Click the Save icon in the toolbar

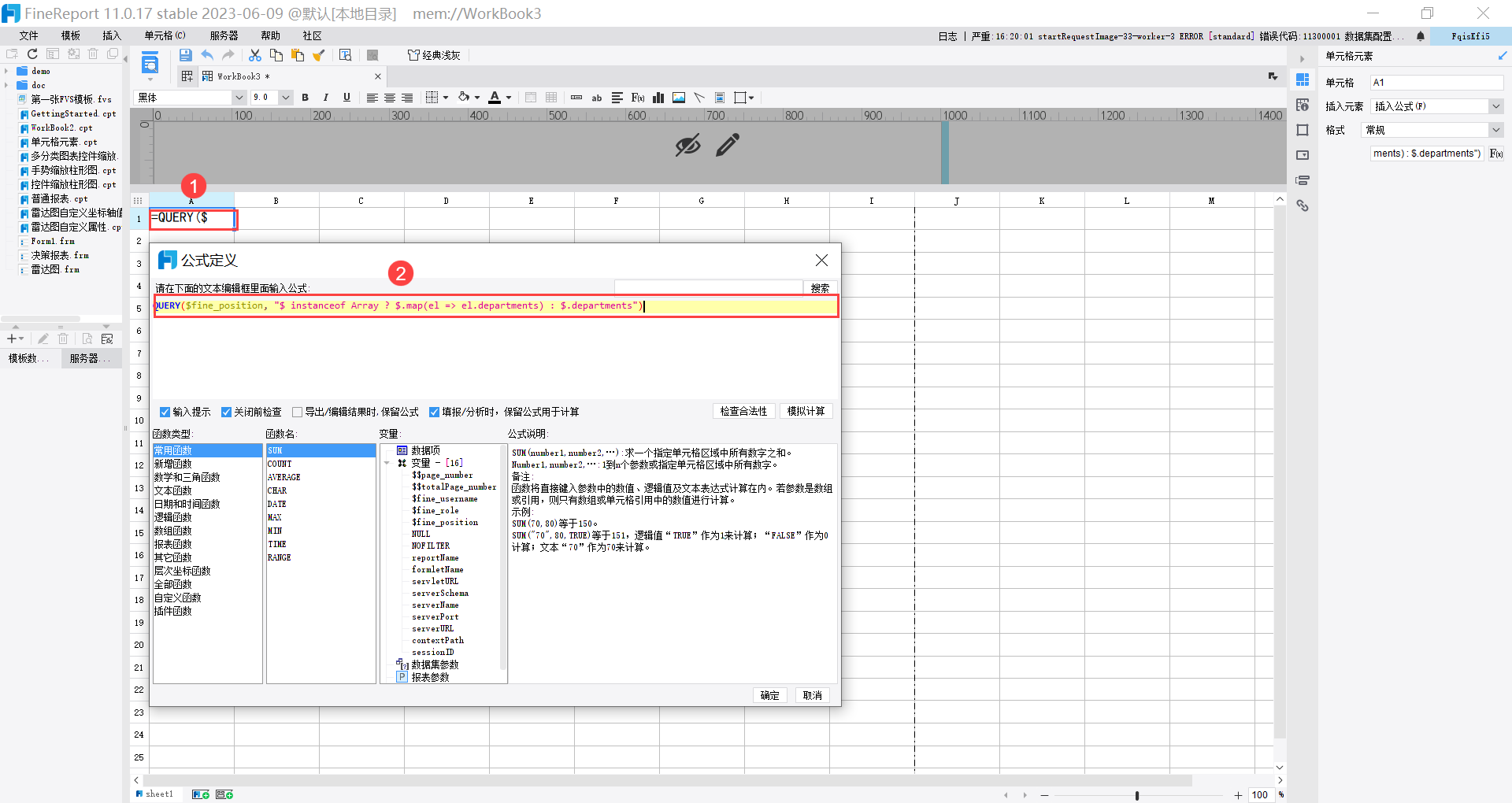[186, 55]
